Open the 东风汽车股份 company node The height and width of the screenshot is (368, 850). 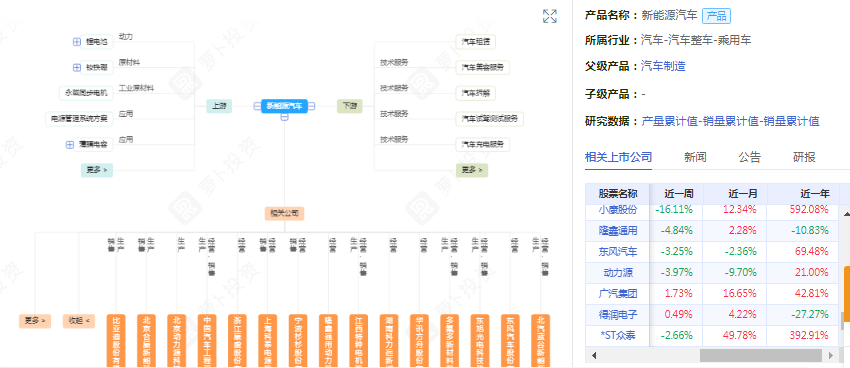[x=511, y=341]
